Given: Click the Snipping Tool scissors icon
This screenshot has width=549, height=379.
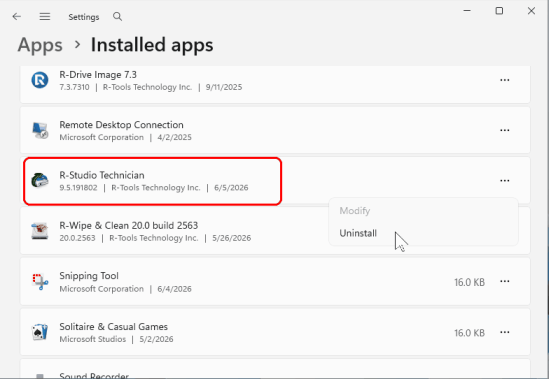Looking at the screenshot, I should (x=40, y=282).
